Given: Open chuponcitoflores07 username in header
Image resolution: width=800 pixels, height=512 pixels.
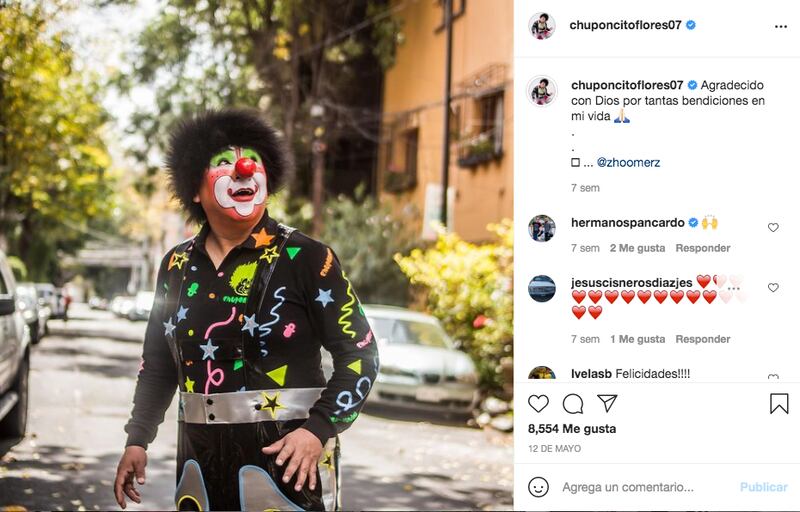Looking at the screenshot, I should click(x=625, y=25).
